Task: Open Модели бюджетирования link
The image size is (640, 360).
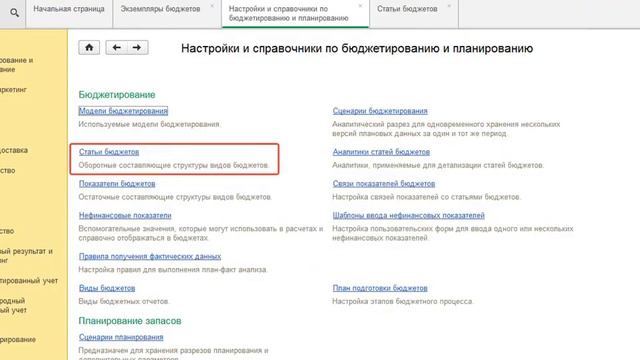Action: pos(123,111)
